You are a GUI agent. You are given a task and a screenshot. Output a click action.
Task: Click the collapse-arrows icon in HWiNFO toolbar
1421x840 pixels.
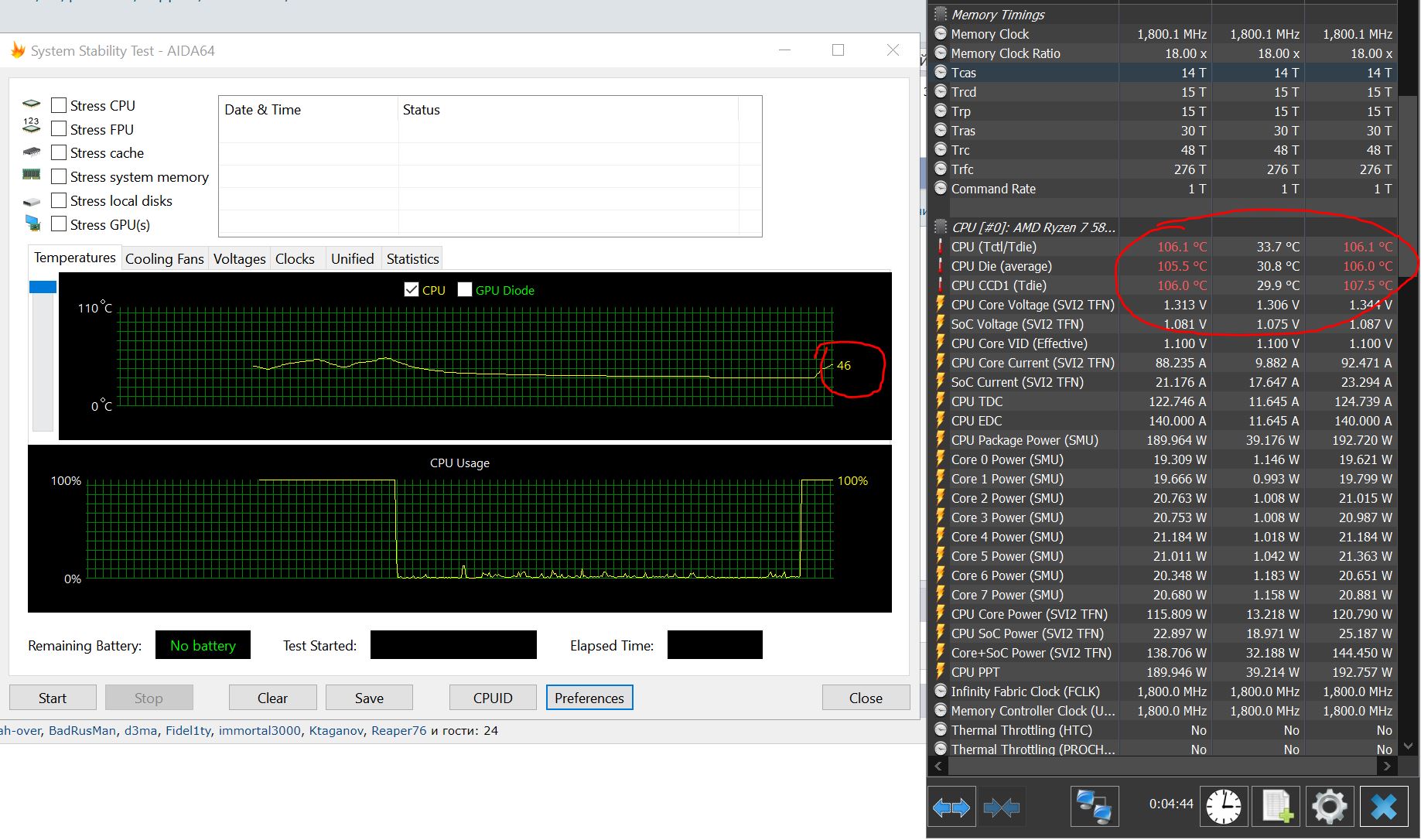tap(1002, 808)
